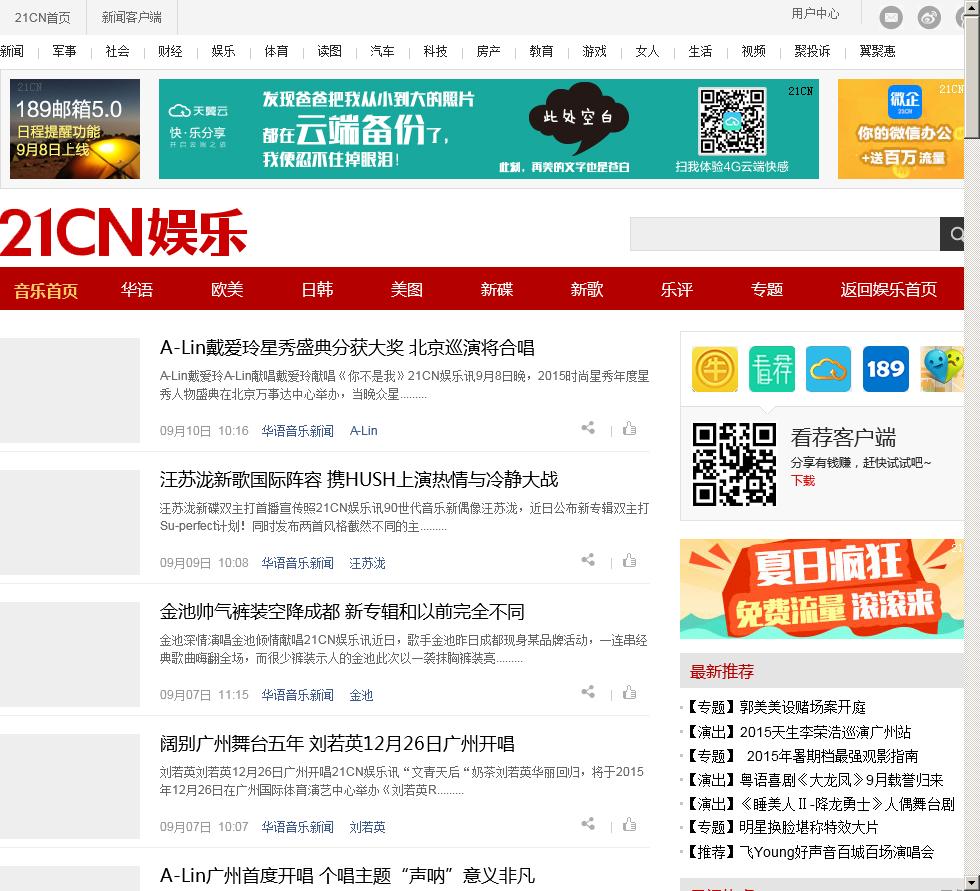Open 【演出】2015天生李荣浩巡演广州站

(799, 732)
